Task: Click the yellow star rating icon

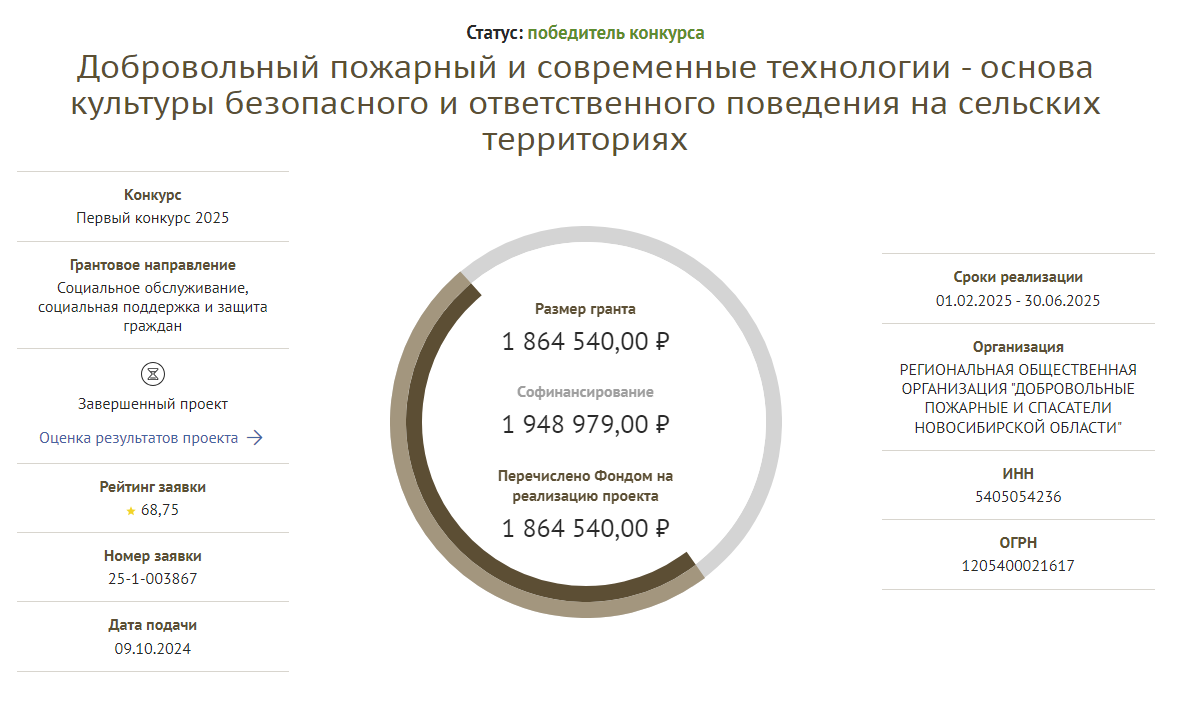Action: point(130,511)
